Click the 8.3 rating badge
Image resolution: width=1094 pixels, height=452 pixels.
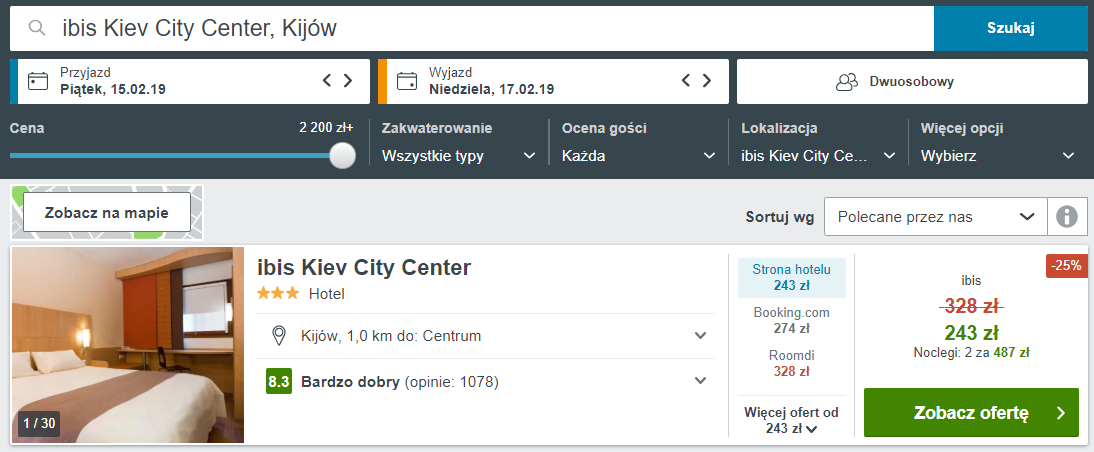[279, 382]
